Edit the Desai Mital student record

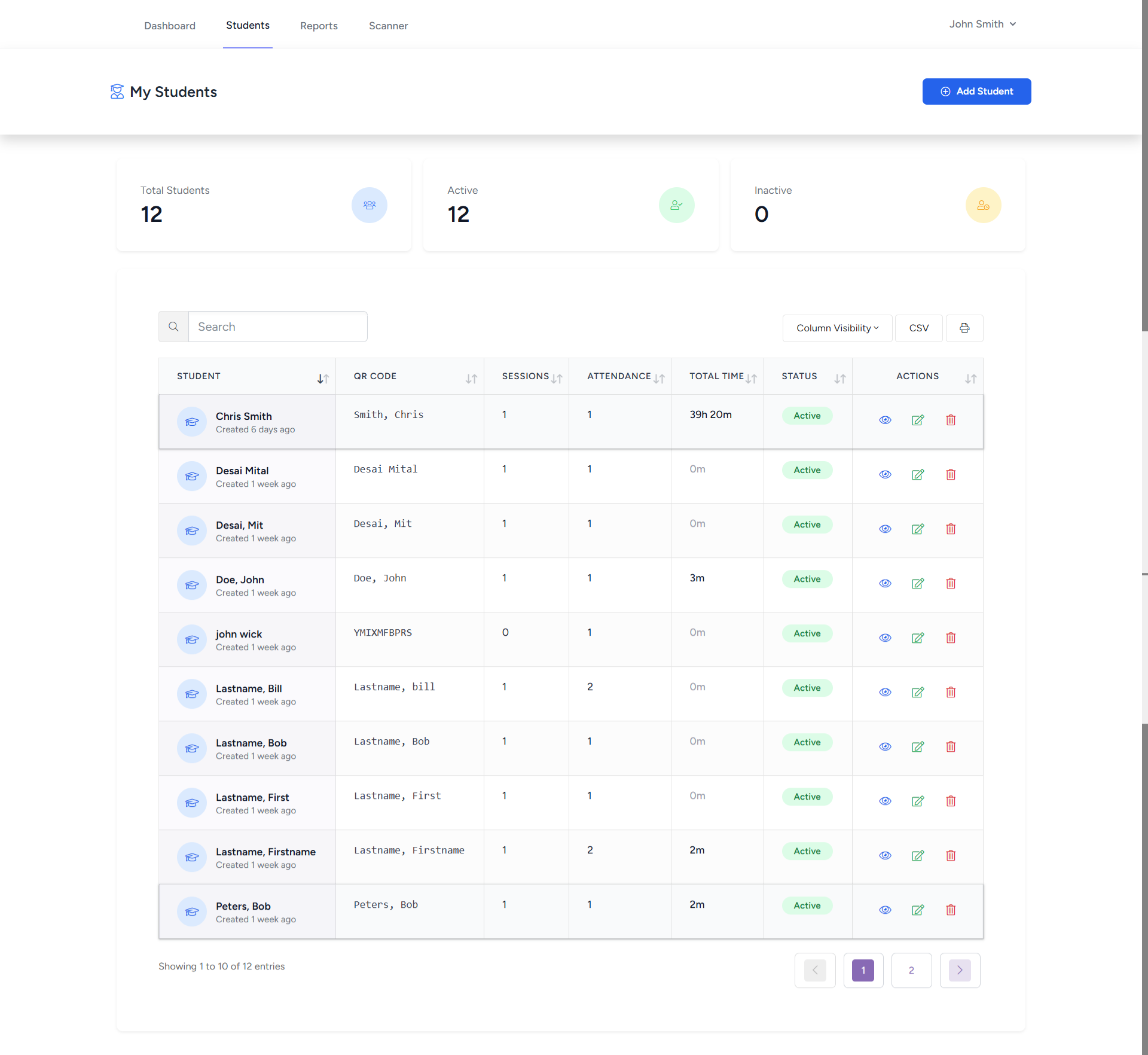coord(918,475)
